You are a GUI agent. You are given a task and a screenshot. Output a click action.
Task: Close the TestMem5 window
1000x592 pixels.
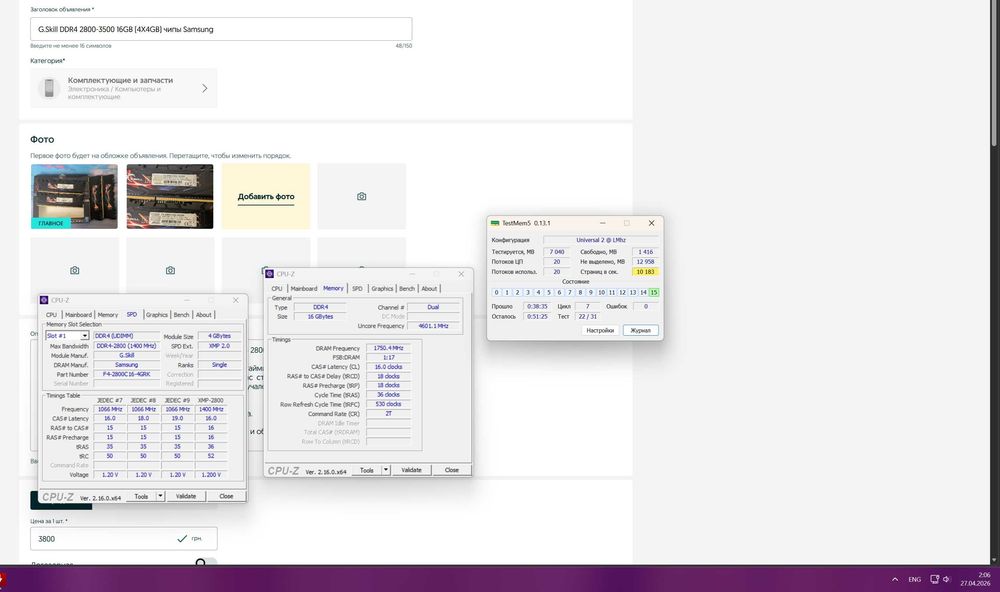(651, 223)
